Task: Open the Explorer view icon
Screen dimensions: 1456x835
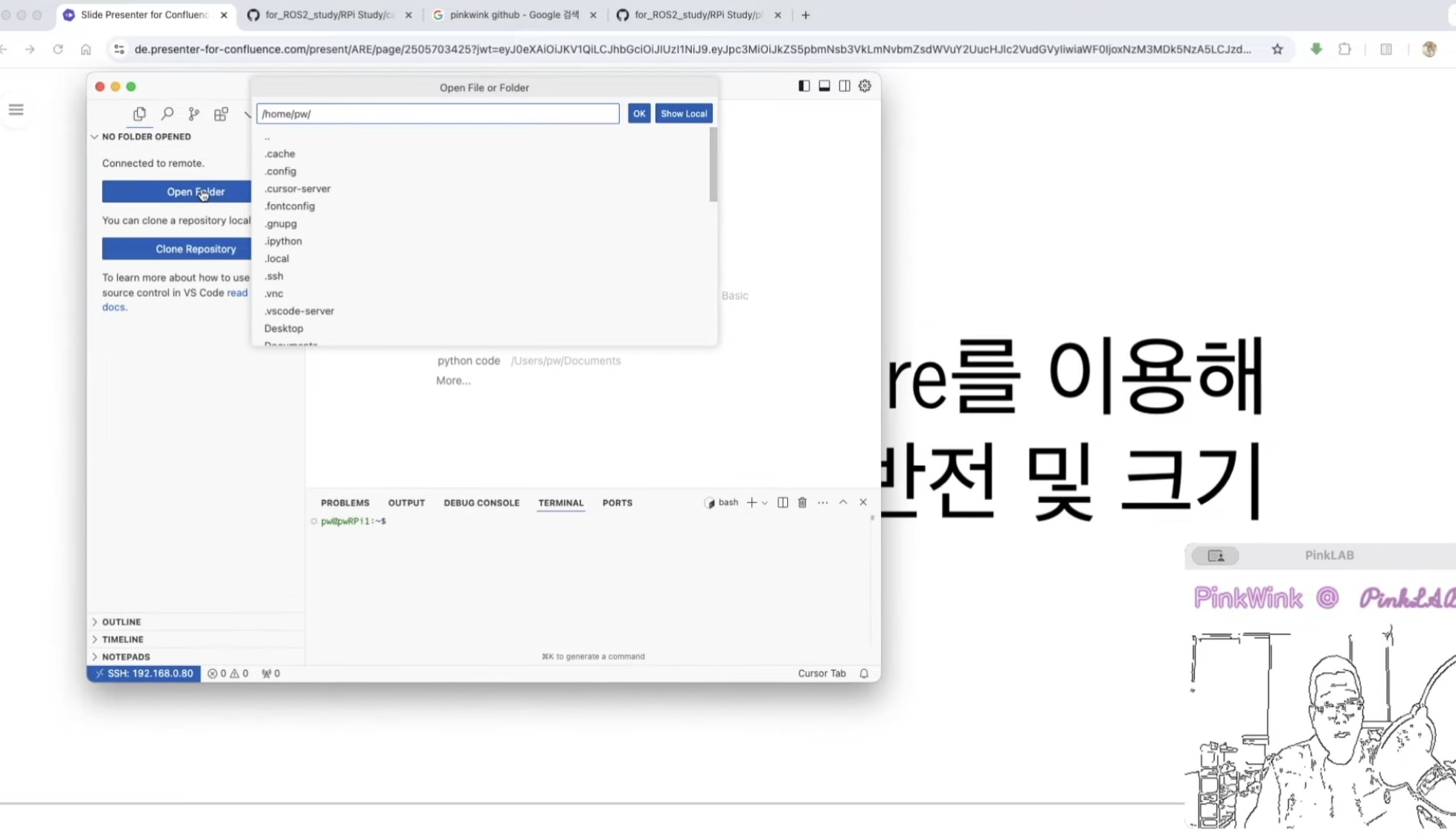Action: coord(139,114)
